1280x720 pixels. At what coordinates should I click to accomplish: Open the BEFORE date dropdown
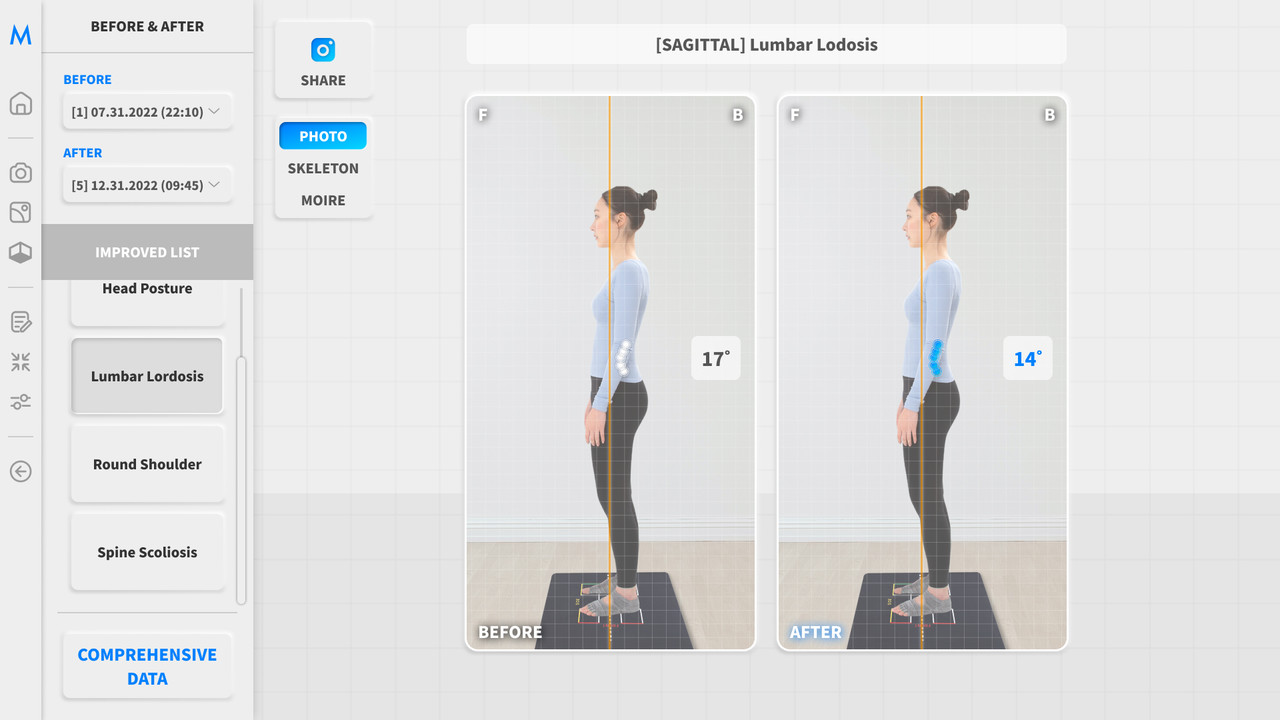pyautogui.click(x=146, y=112)
